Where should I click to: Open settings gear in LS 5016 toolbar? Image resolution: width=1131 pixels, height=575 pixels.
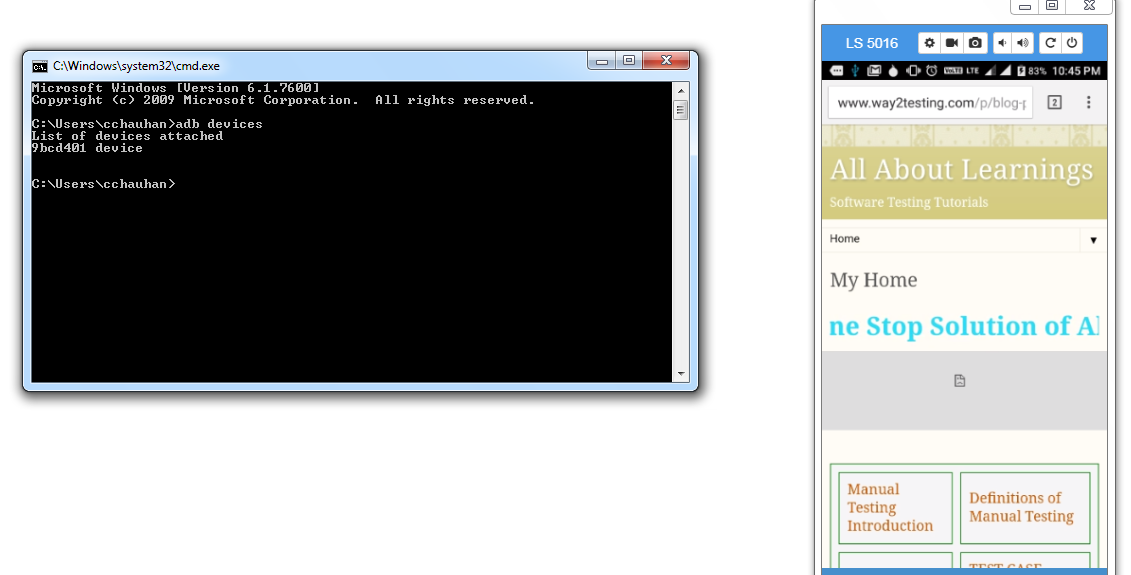pos(930,43)
